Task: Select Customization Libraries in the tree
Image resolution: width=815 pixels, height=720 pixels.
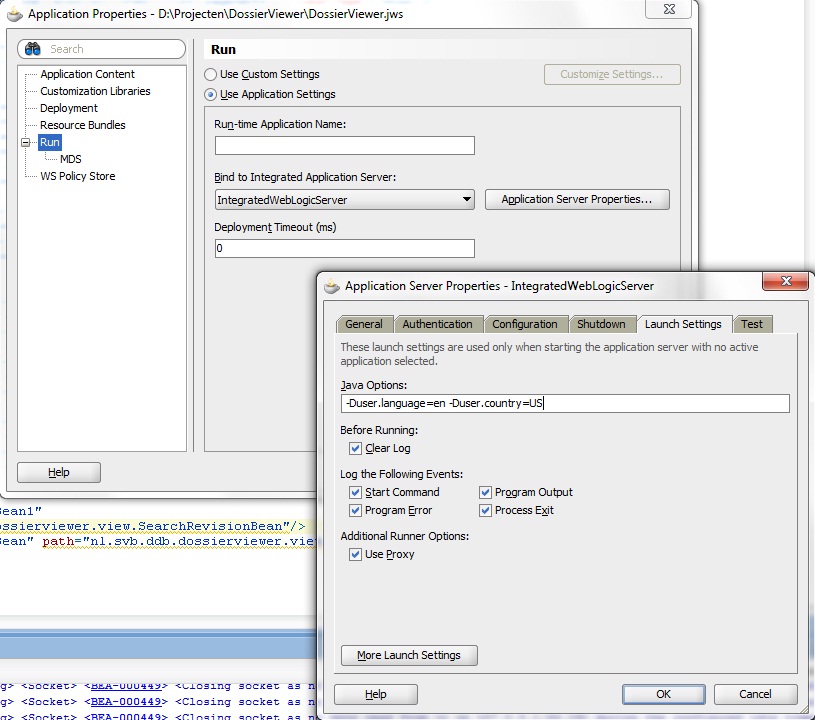Action: coord(95,91)
